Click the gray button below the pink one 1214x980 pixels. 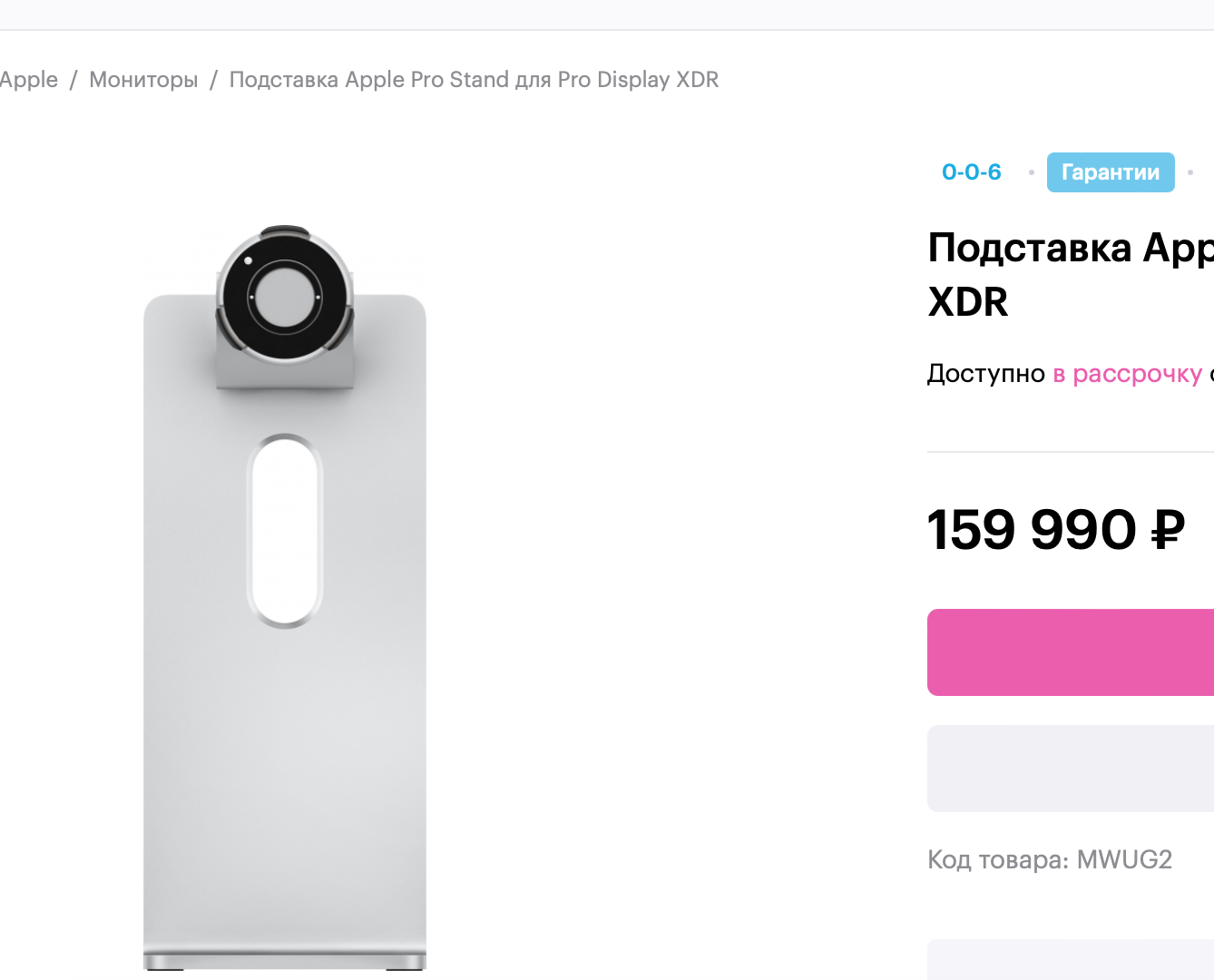pos(1071,769)
